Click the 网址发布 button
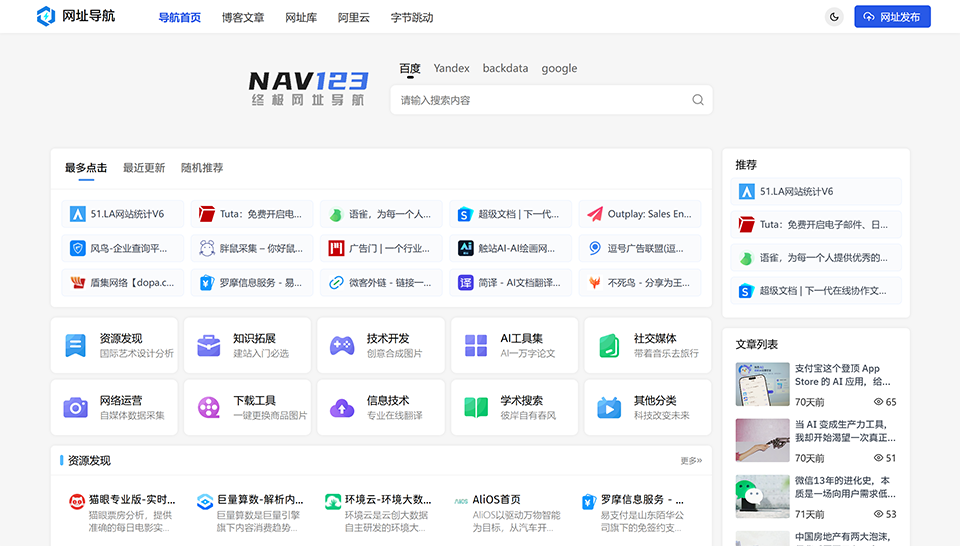Screen dimensions: 960x546 pyautogui.click(x=892, y=17)
